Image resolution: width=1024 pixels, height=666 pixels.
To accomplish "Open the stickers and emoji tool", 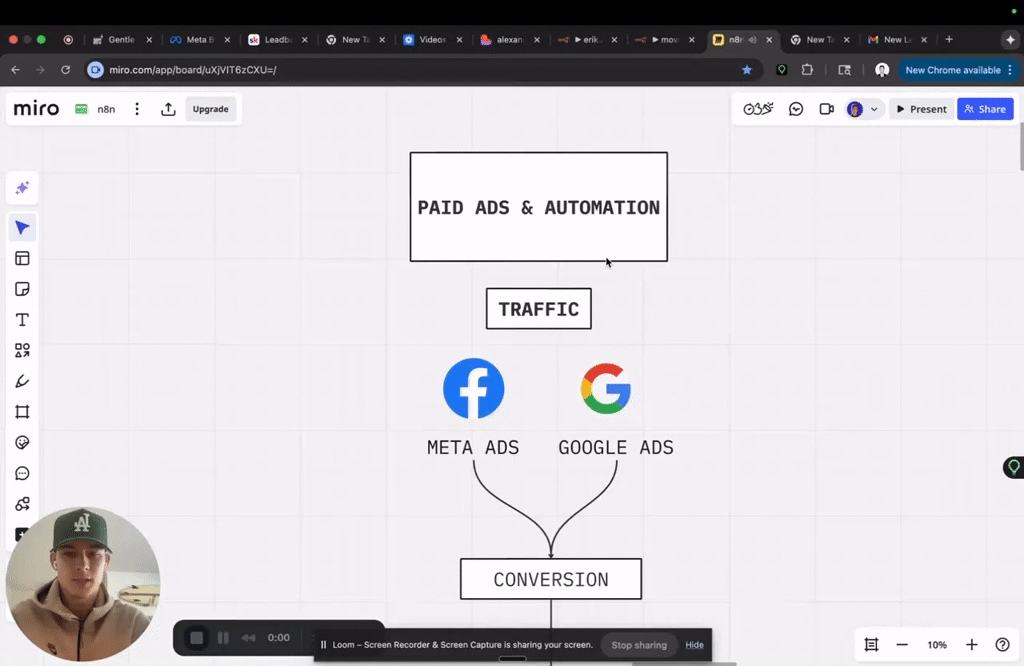I will click(22, 443).
